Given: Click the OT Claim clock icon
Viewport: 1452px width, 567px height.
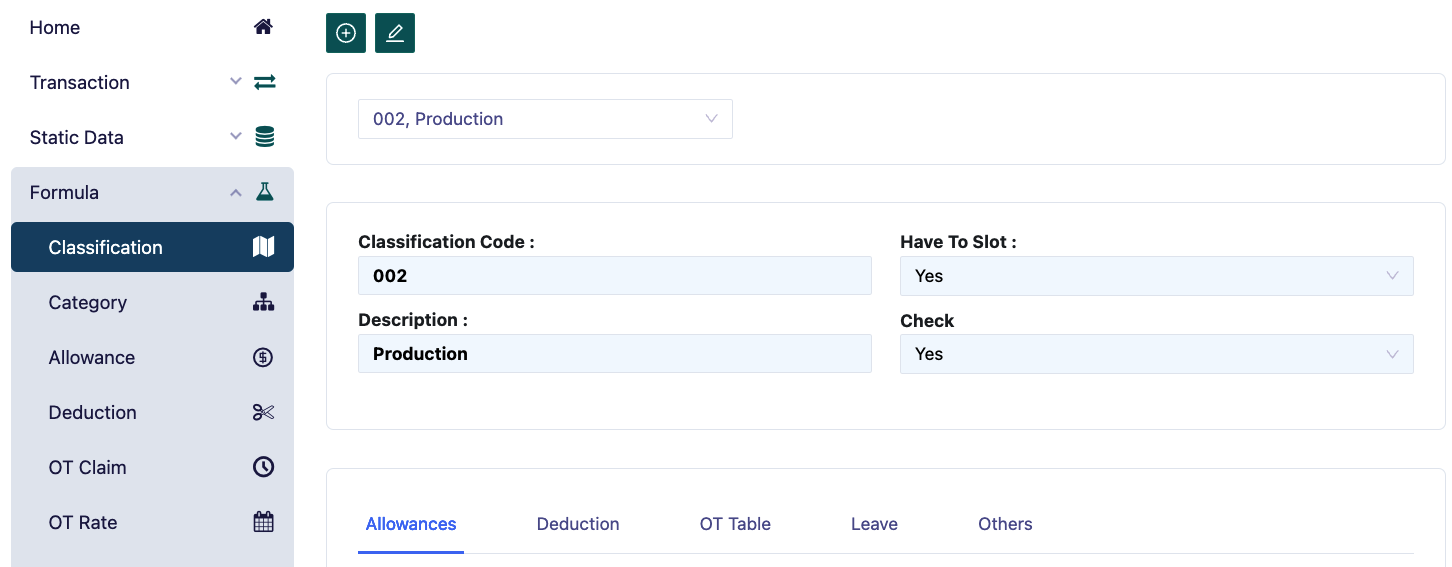Looking at the screenshot, I should point(263,467).
